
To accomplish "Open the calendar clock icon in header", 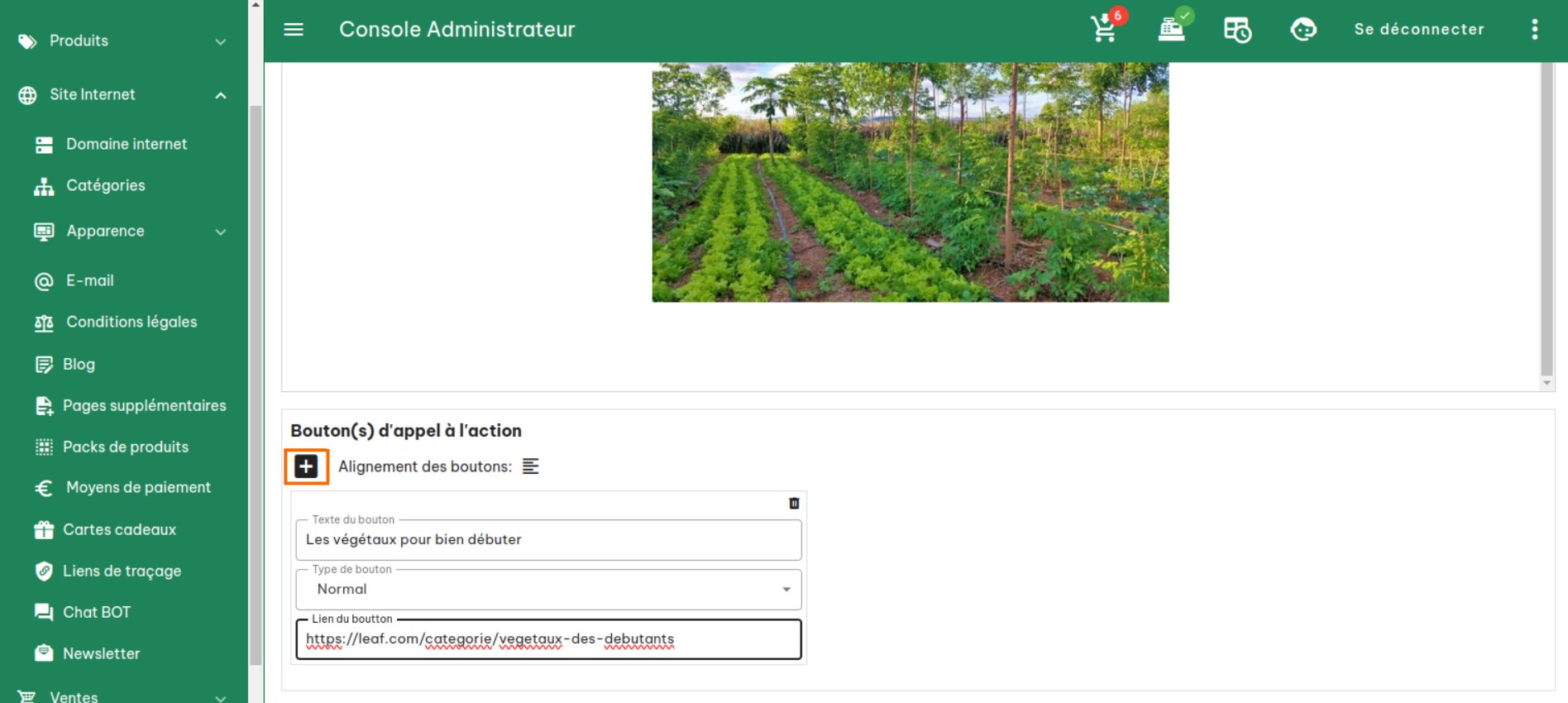I will pos(1237,30).
